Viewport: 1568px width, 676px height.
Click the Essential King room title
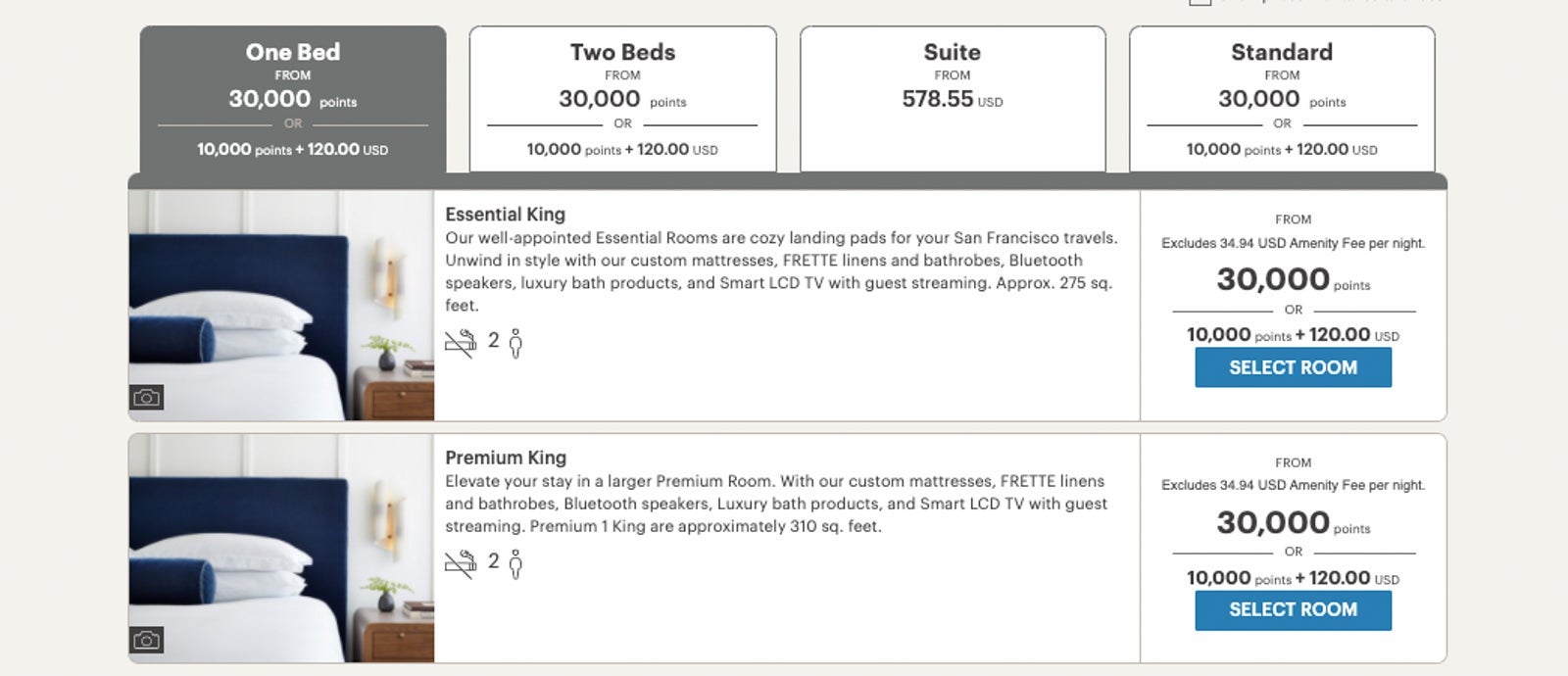tap(505, 215)
